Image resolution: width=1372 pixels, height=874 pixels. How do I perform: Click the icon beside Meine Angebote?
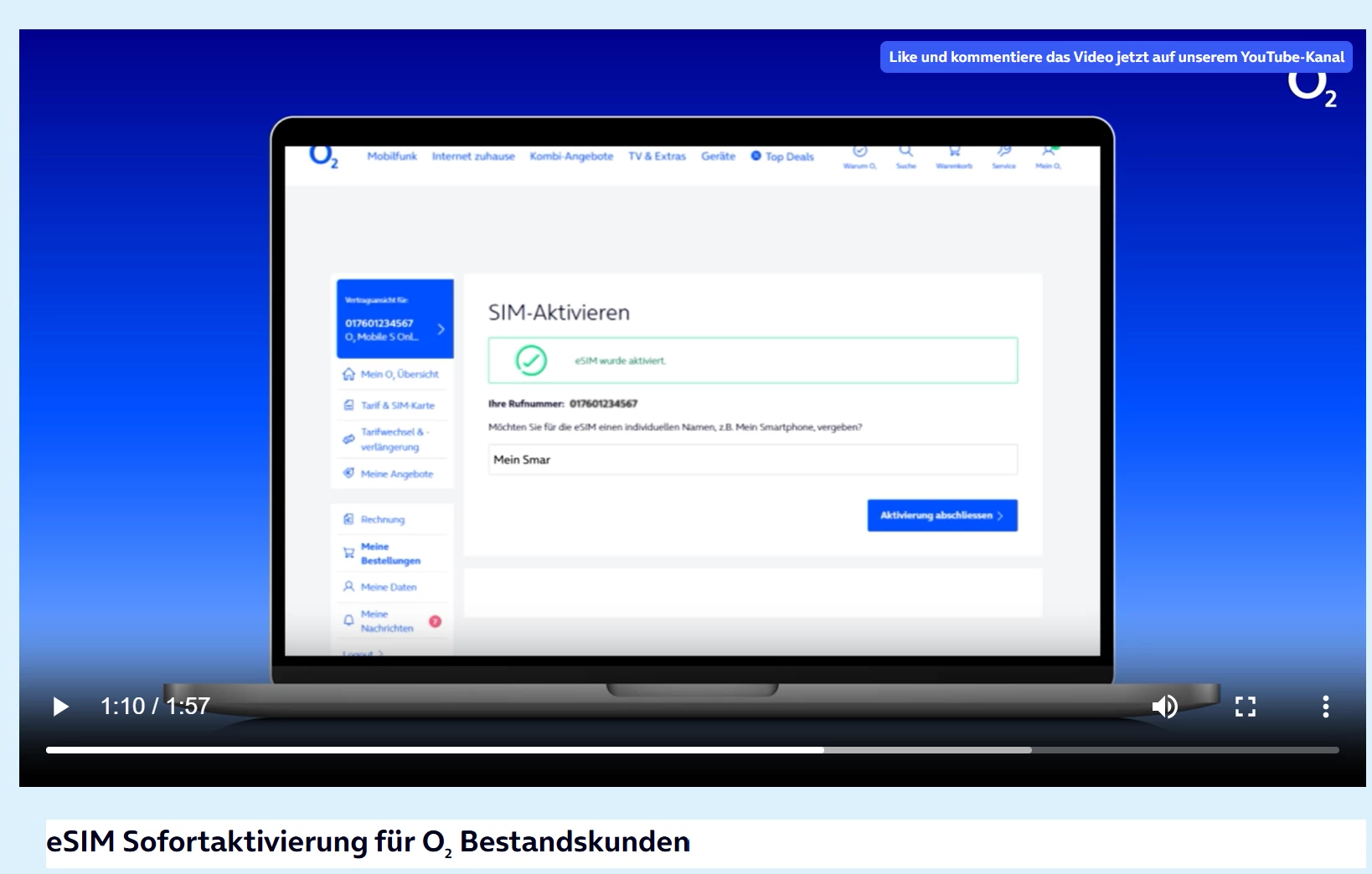coord(348,473)
